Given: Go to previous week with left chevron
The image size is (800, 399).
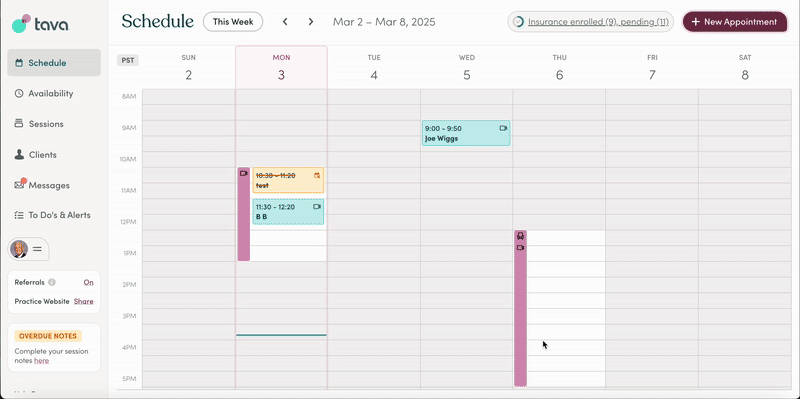Looking at the screenshot, I should 285,22.
